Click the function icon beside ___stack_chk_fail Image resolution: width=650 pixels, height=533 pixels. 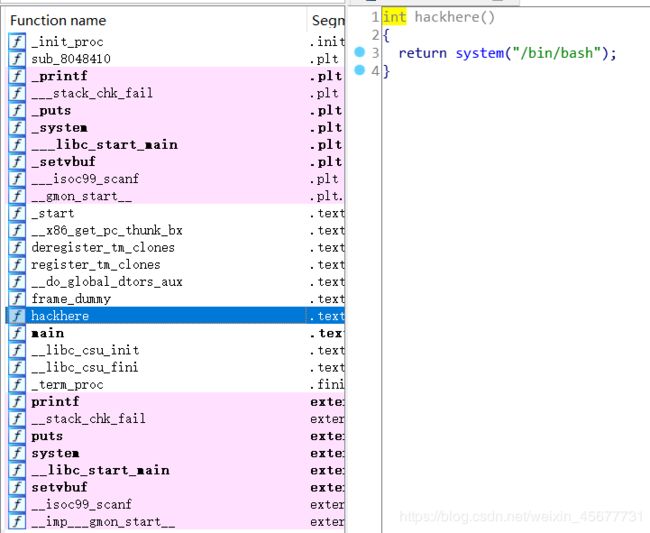tap(17, 93)
